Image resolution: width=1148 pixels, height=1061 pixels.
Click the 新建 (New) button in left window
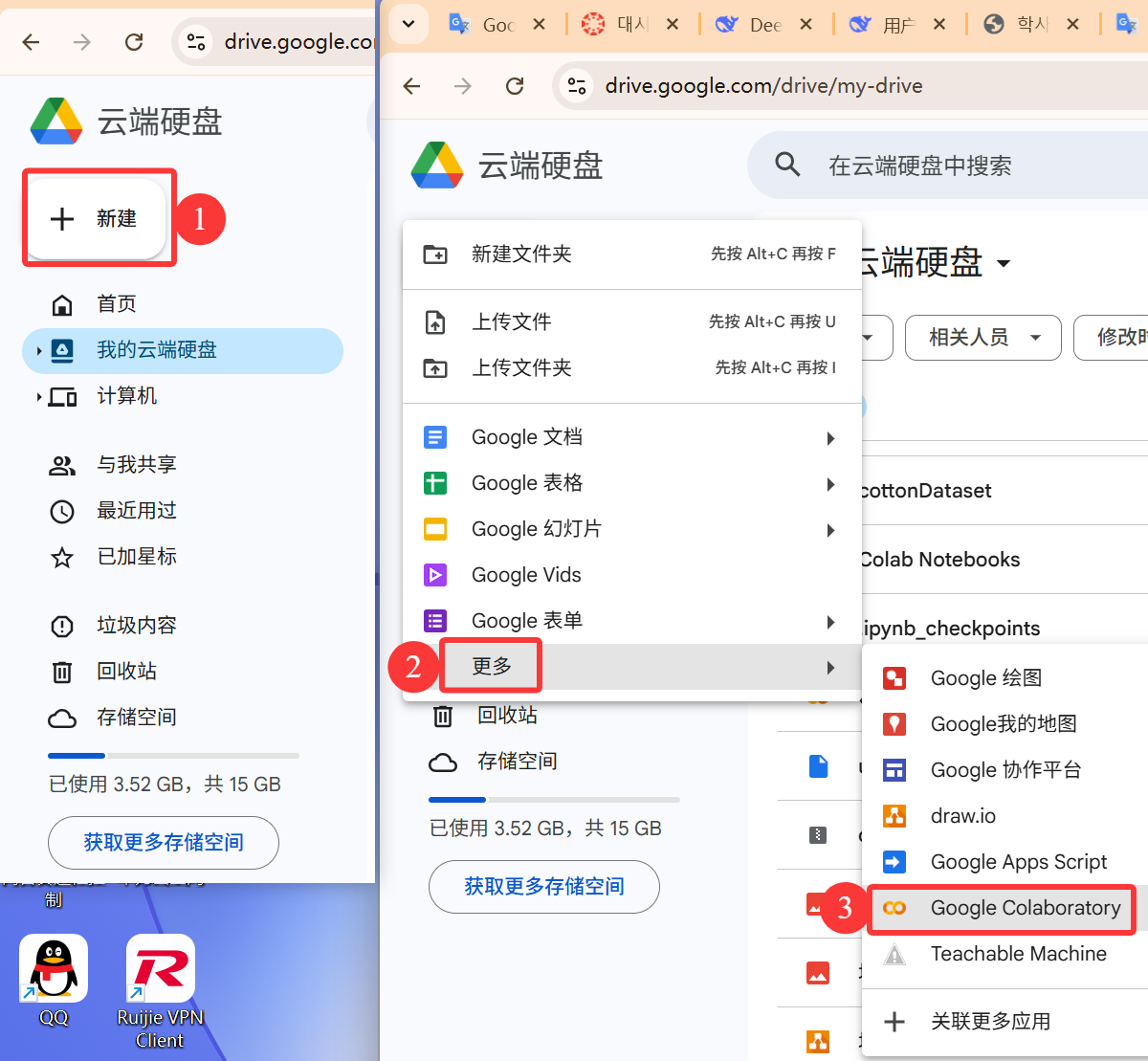96,218
